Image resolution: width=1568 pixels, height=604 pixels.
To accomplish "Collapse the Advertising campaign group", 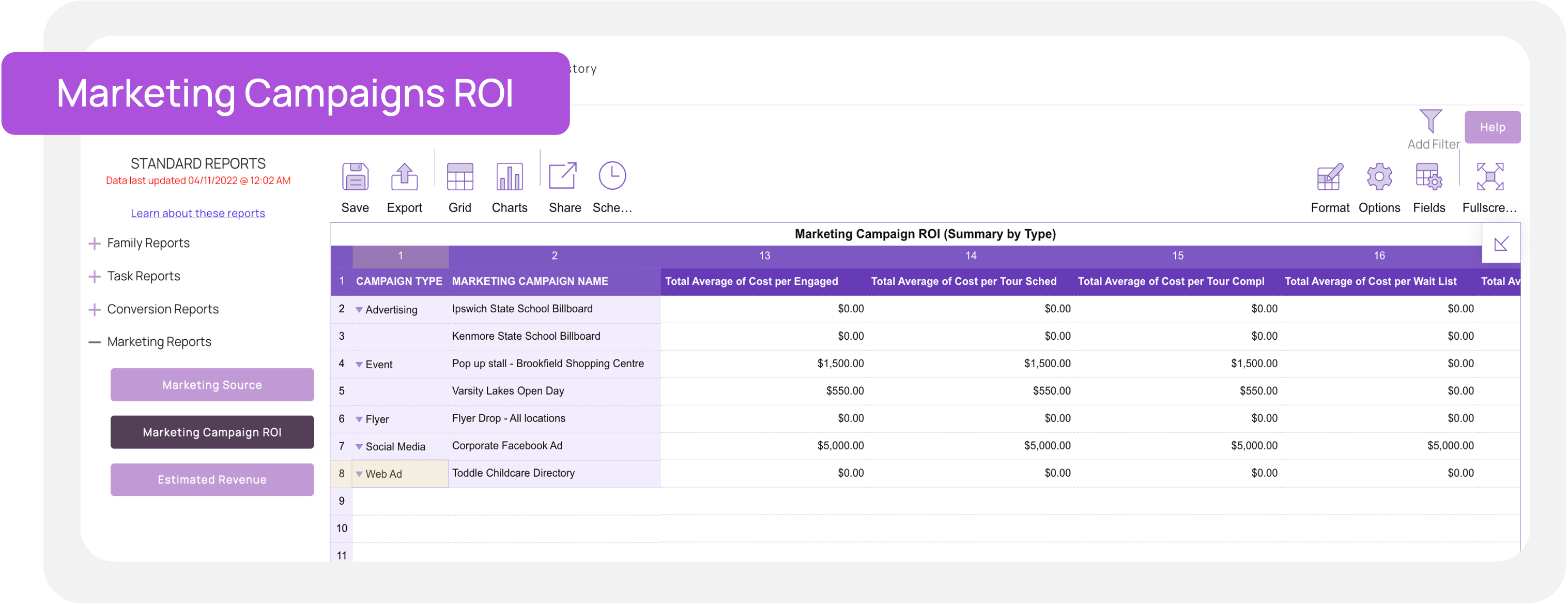I will point(360,309).
